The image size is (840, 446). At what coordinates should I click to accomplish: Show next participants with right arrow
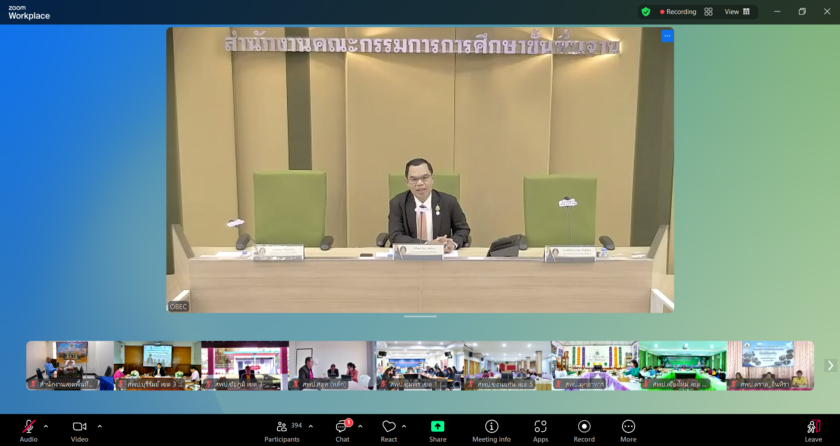coord(829,366)
